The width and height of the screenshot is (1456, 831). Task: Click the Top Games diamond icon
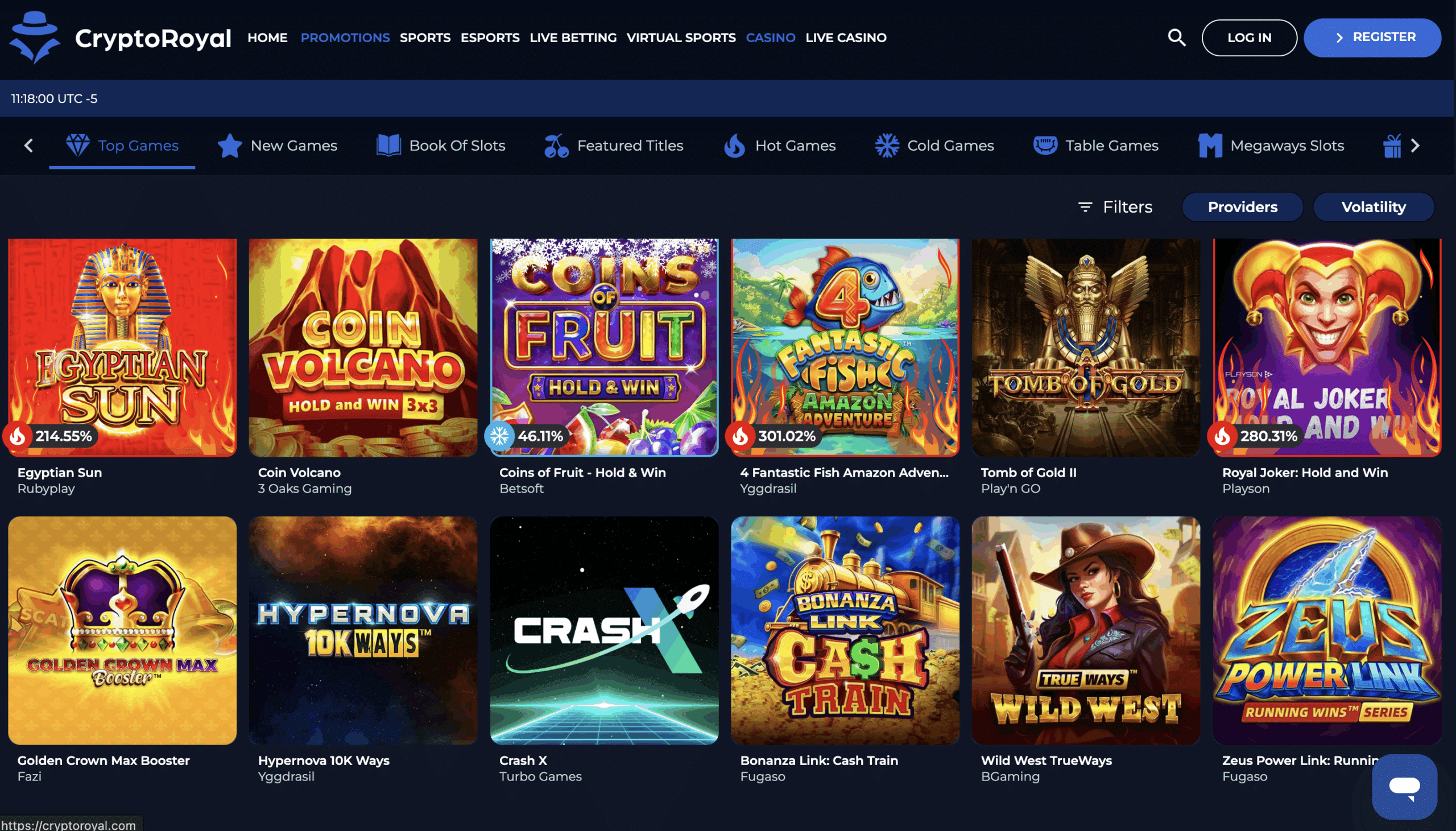pyautogui.click(x=77, y=145)
